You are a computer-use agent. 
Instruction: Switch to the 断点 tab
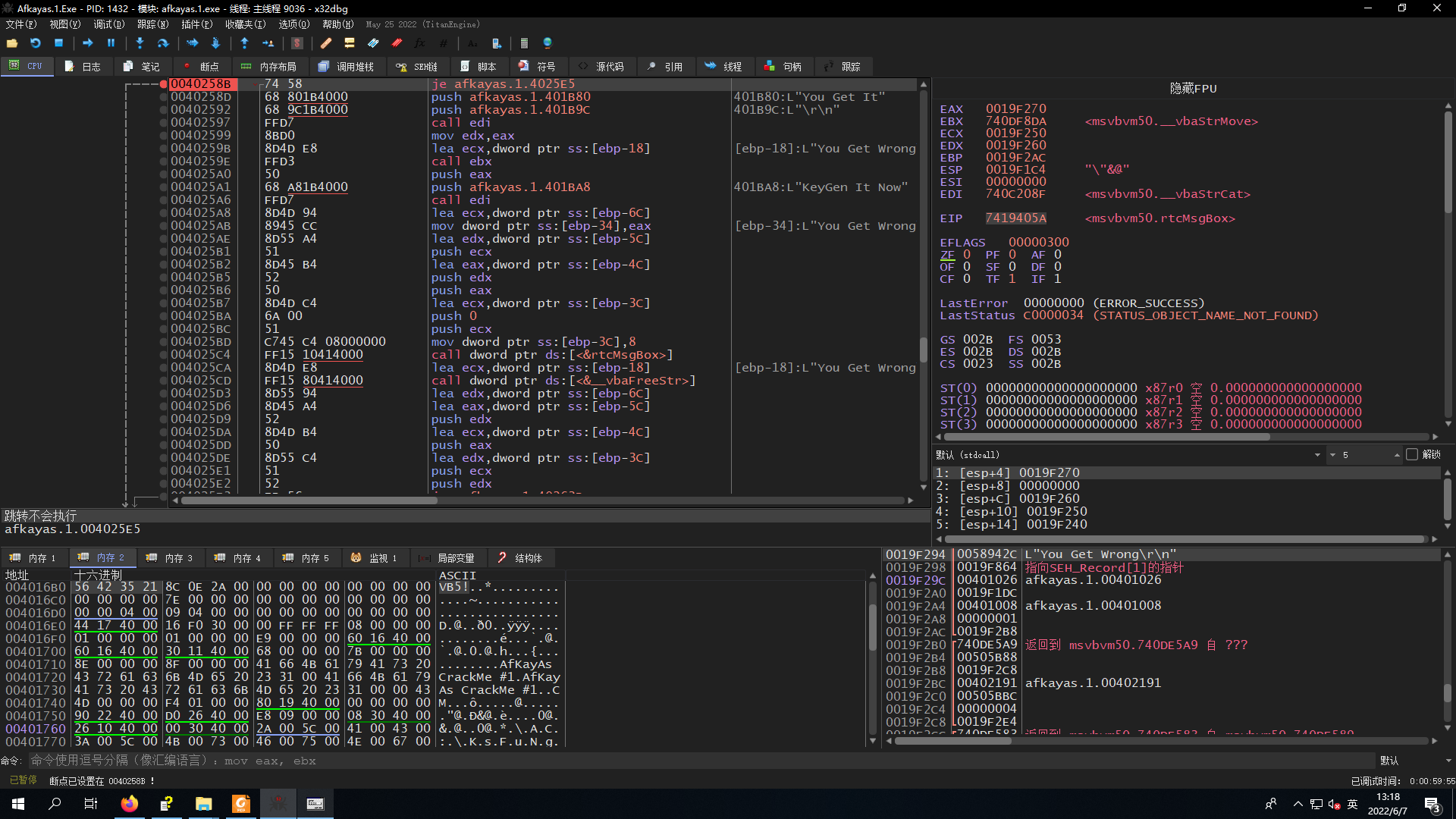(x=202, y=67)
